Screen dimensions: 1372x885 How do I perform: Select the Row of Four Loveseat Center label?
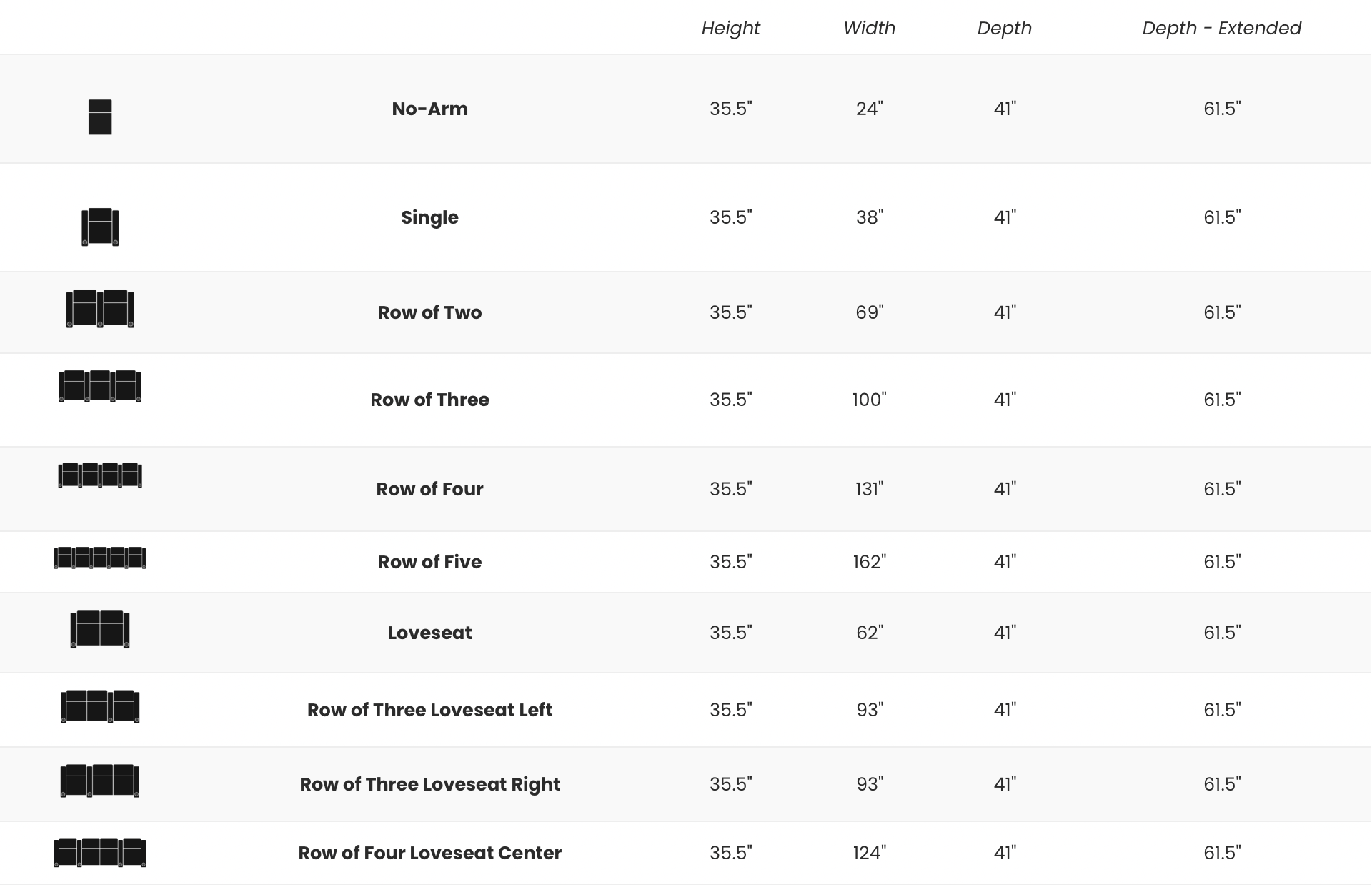pos(429,853)
